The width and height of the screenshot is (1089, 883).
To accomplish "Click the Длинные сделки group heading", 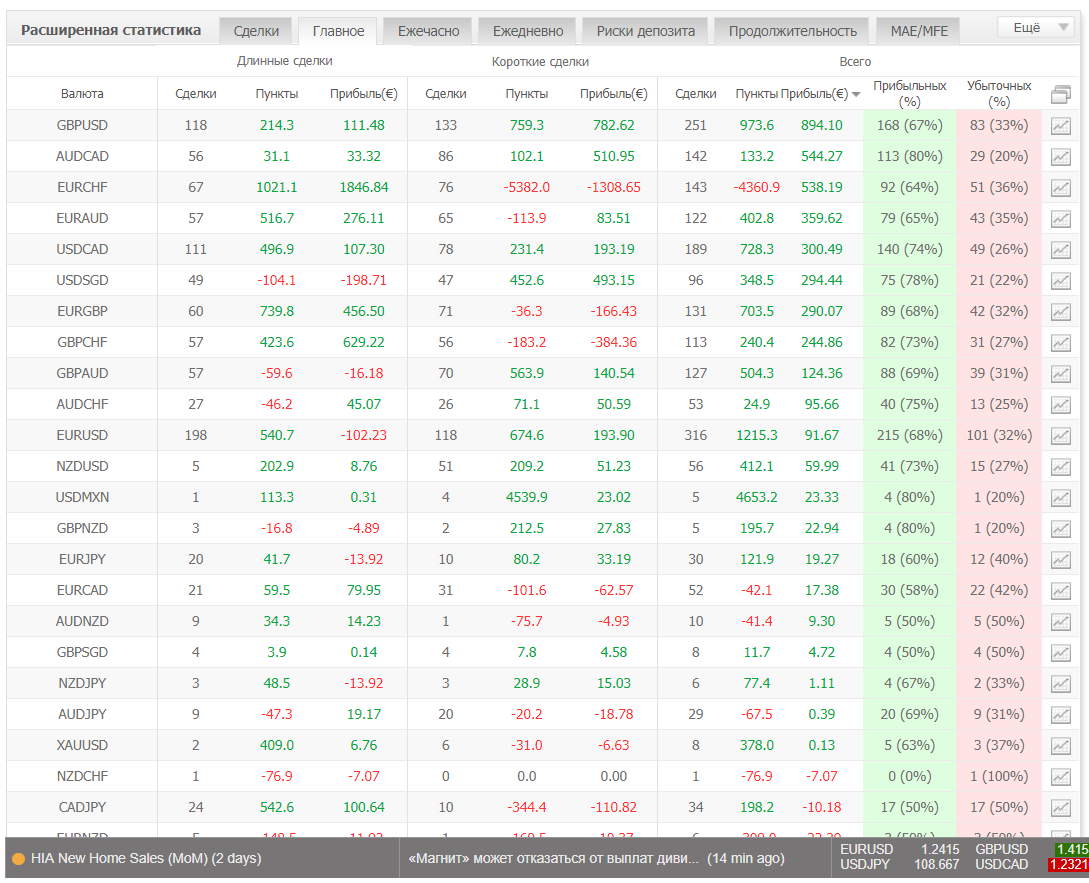I will click(x=284, y=61).
